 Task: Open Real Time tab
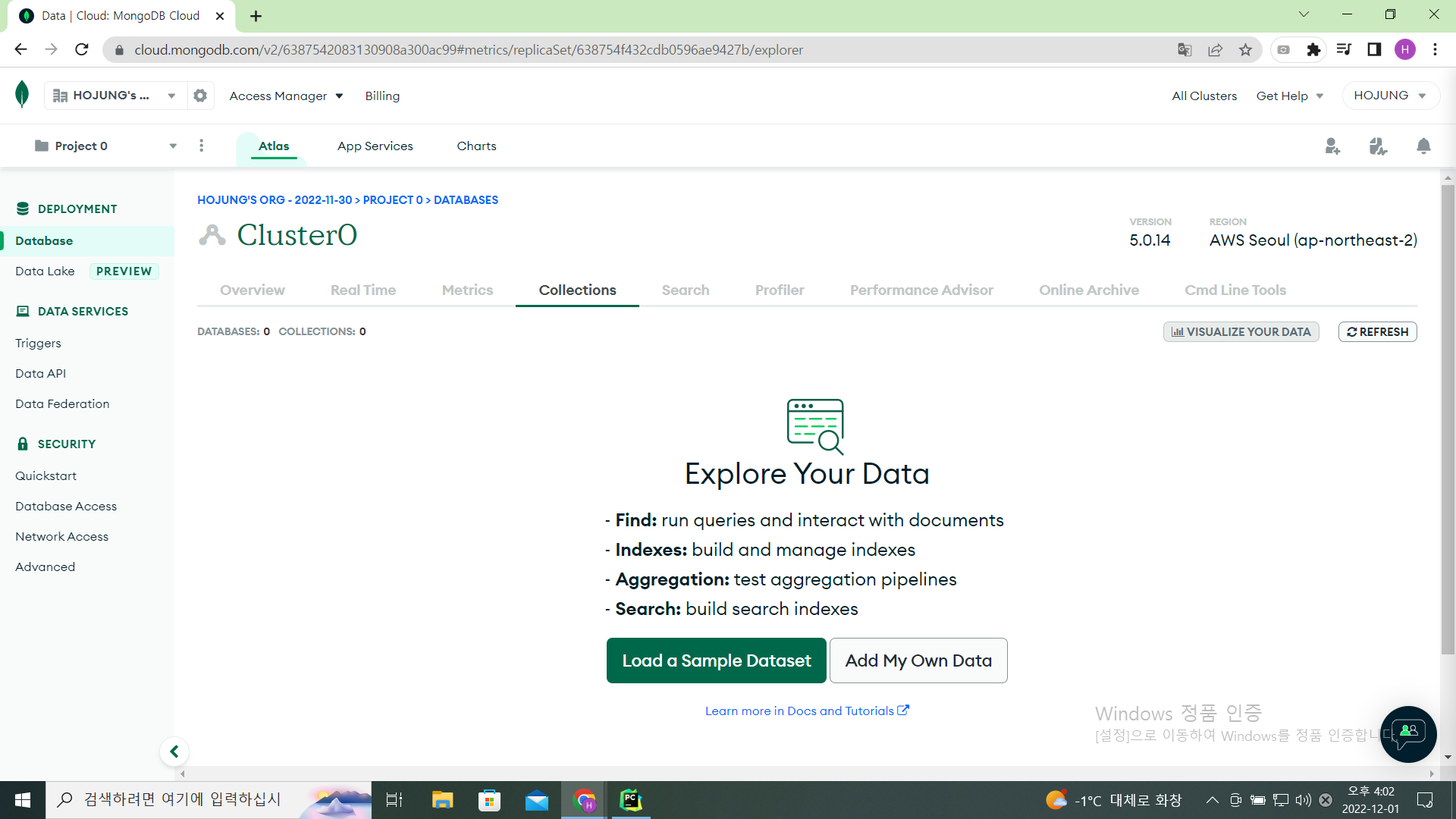[x=363, y=290]
